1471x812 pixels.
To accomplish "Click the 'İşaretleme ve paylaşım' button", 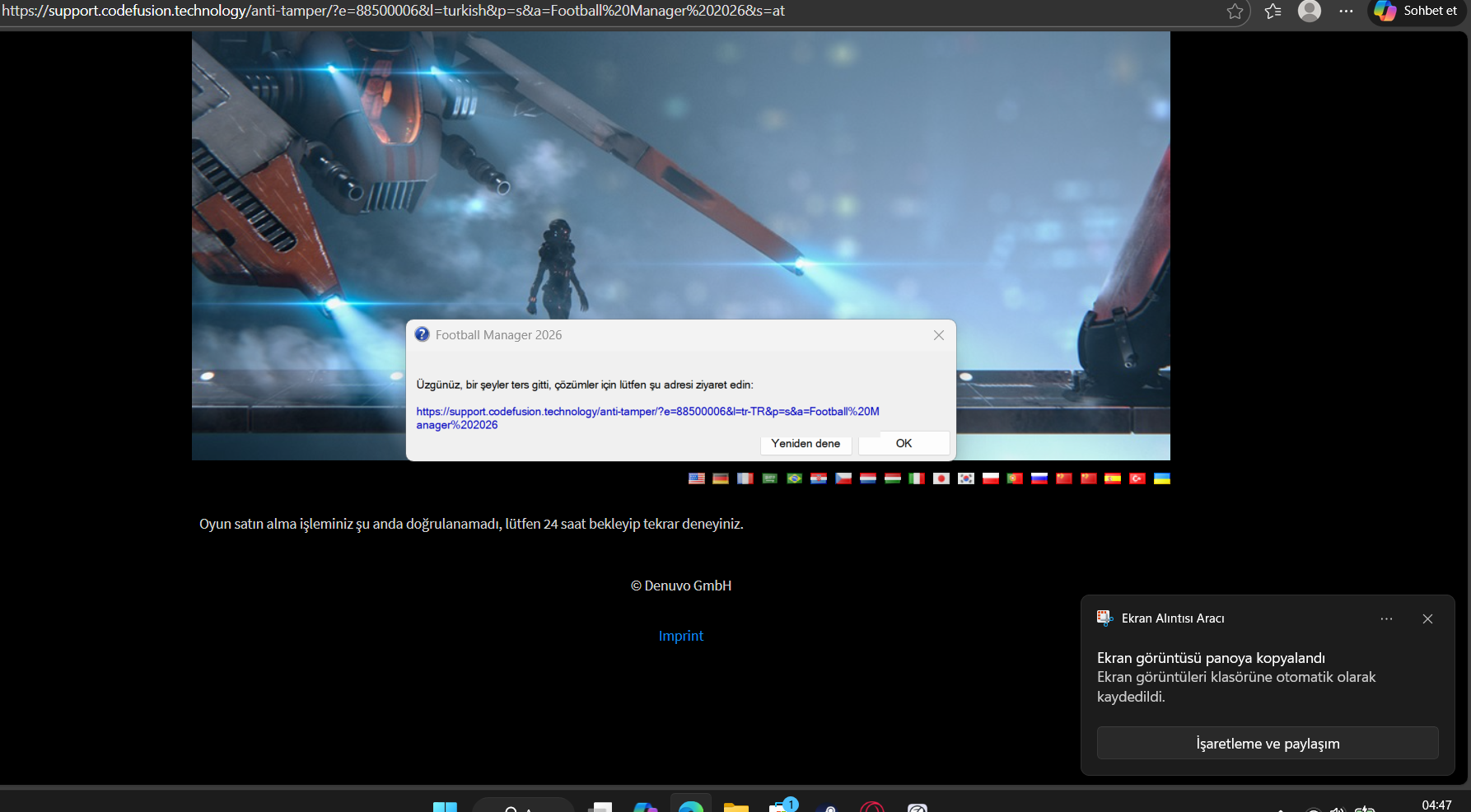I will click(1268, 743).
